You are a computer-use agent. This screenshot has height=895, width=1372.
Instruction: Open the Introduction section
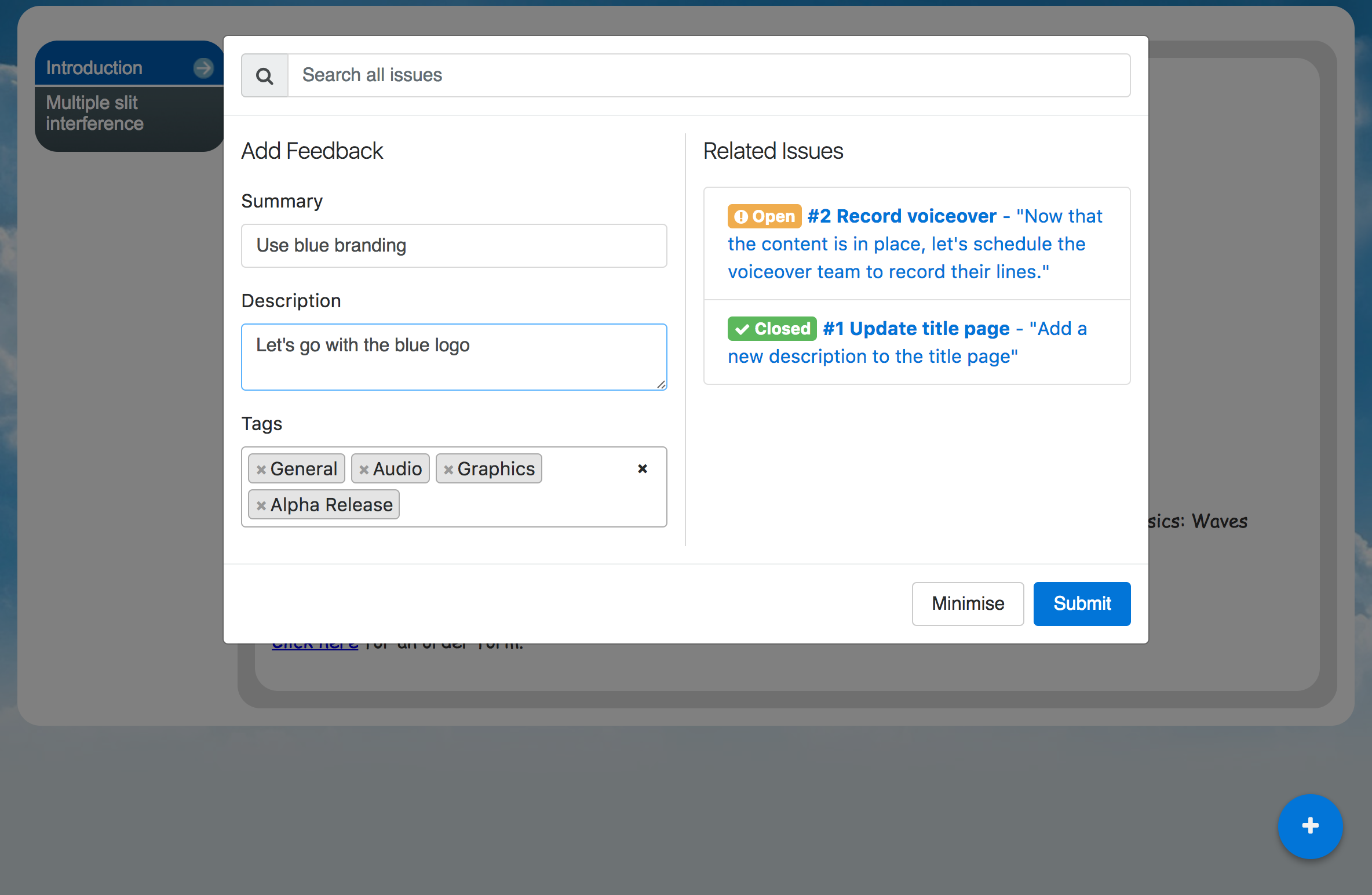[94, 68]
